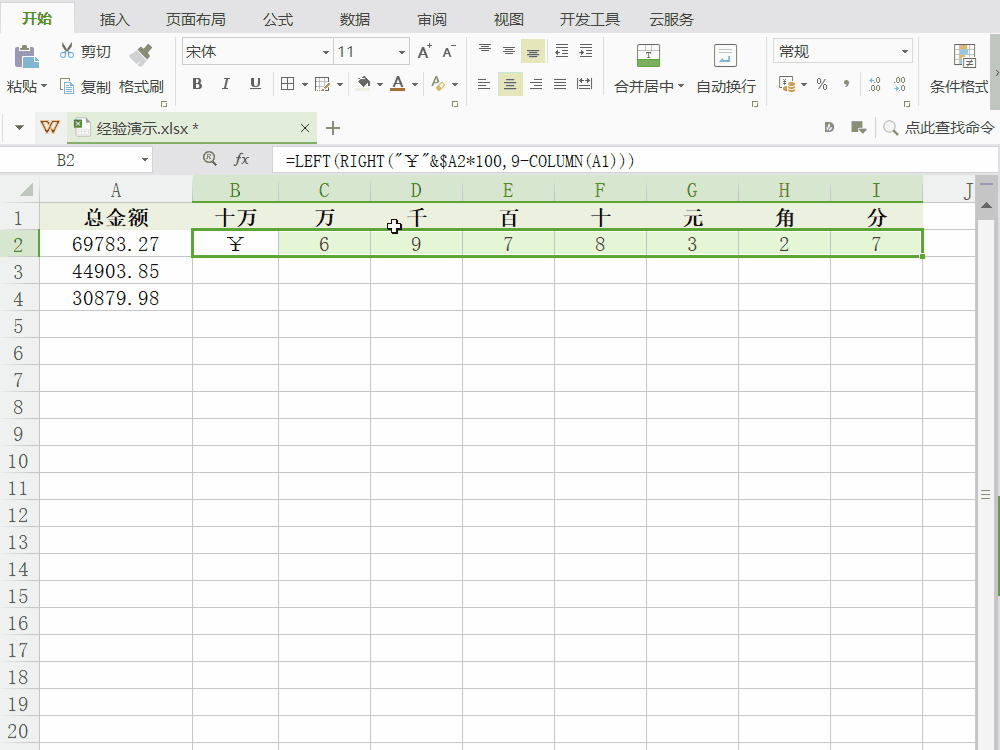The width and height of the screenshot is (1000, 750).
Task: Select cell A3 containing 44903.85
Action: pyautogui.click(x=116, y=271)
